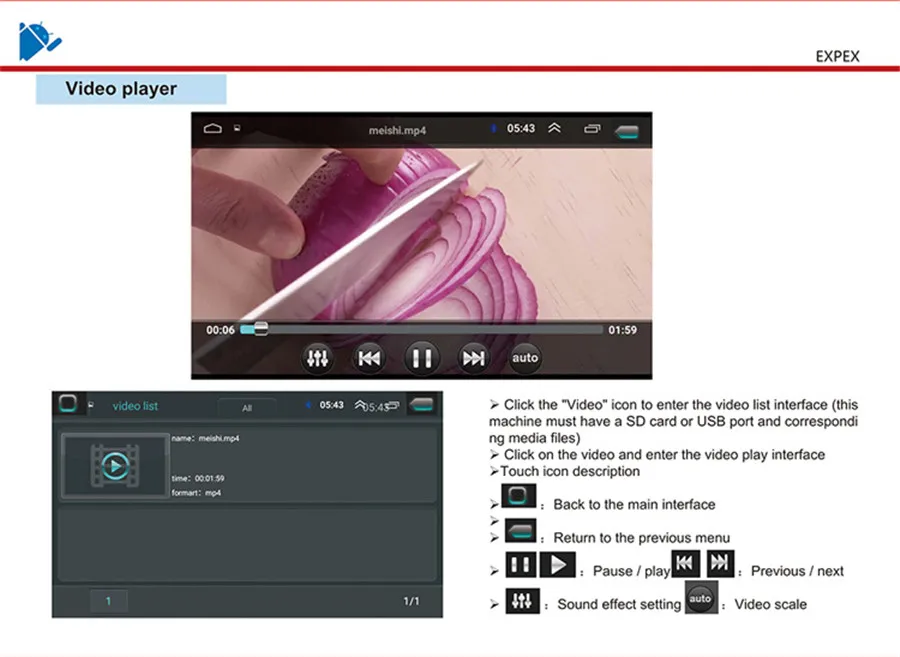
Task: Click the meishi.mp4 name entry
Action: pyautogui.click(x=205, y=438)
